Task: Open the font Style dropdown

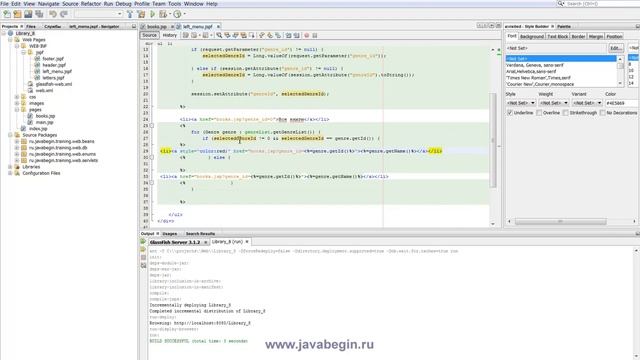Action: [521, 103]
